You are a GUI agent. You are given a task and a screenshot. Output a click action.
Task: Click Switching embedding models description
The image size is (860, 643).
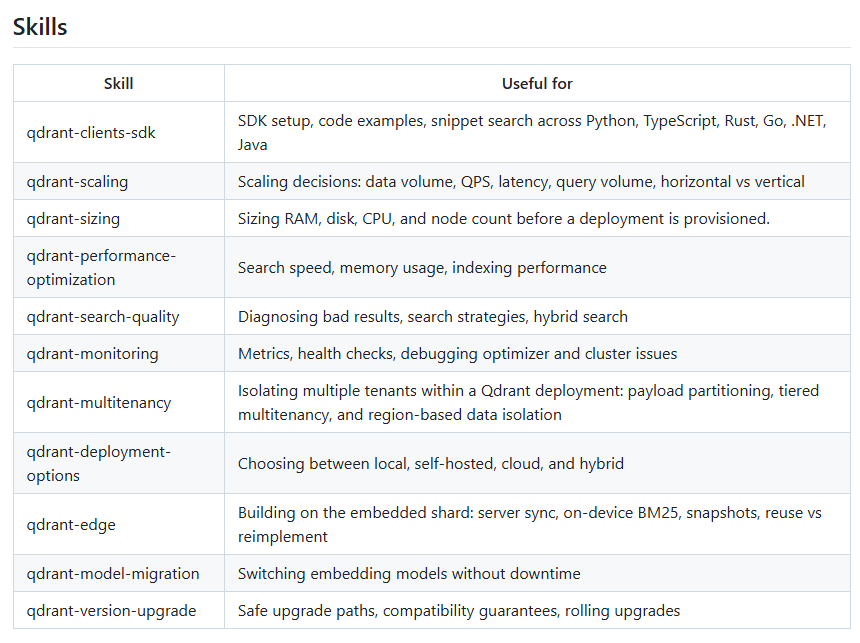pos(537,573)
